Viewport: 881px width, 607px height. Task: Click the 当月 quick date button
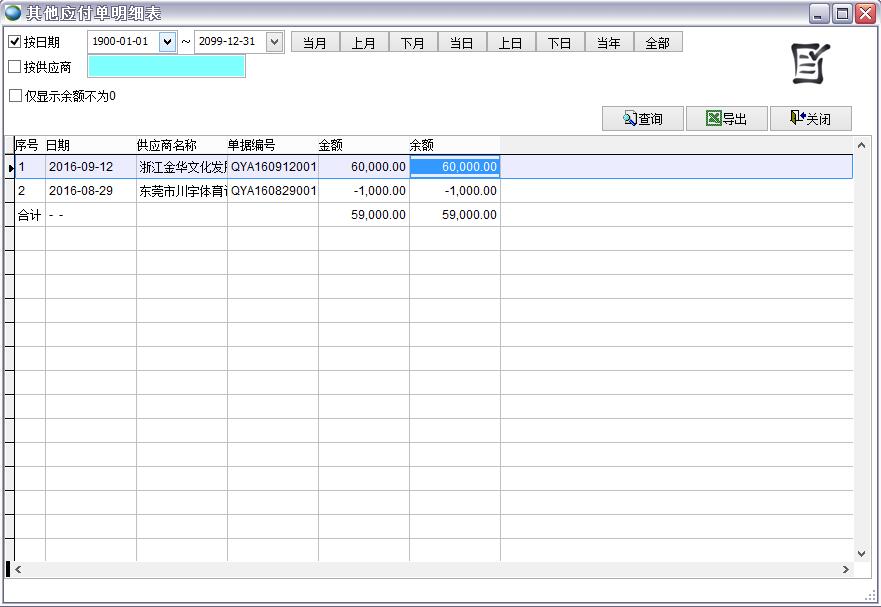(x=315, y=43)
